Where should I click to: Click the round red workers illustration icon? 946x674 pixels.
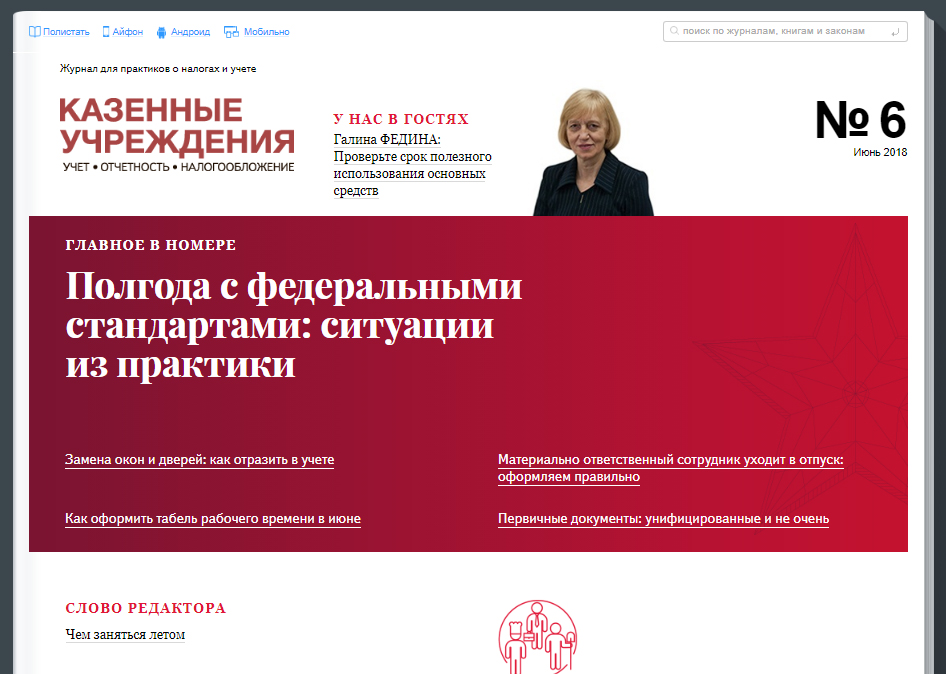click(537, 637)
